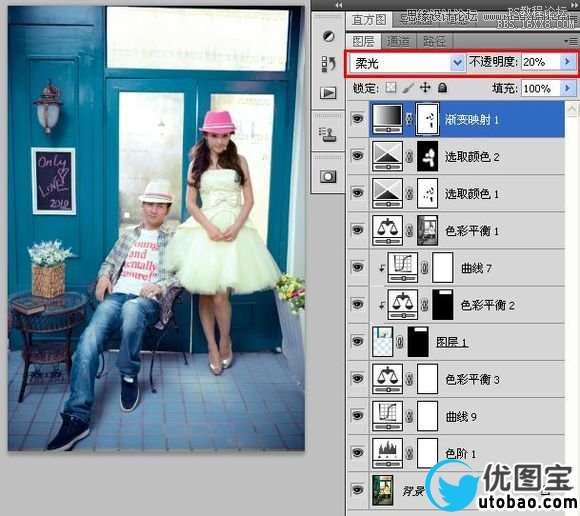Image resolution: width=580 pixels, height=516 pixels.
Task: Switch to the 路径 tab
Action: click(434, 41)
